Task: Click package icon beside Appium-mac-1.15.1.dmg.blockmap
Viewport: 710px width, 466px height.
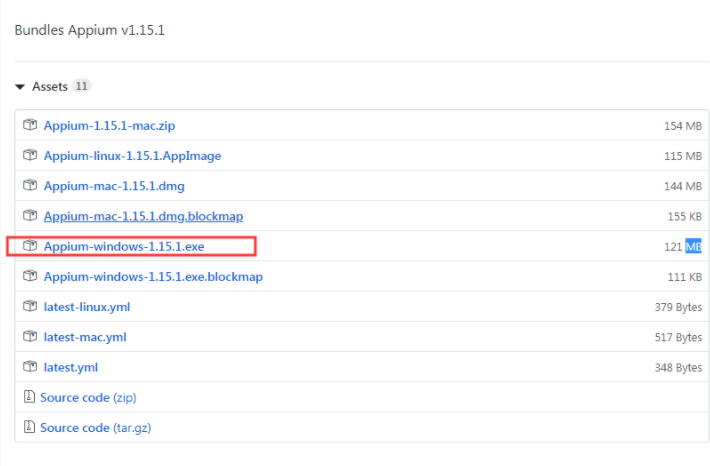Action: [30, 215]
